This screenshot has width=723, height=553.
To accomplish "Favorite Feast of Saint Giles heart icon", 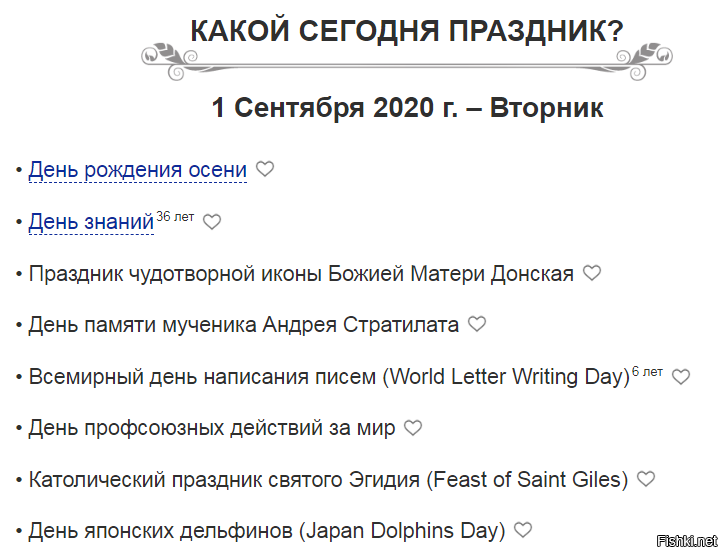I will 646,479.
